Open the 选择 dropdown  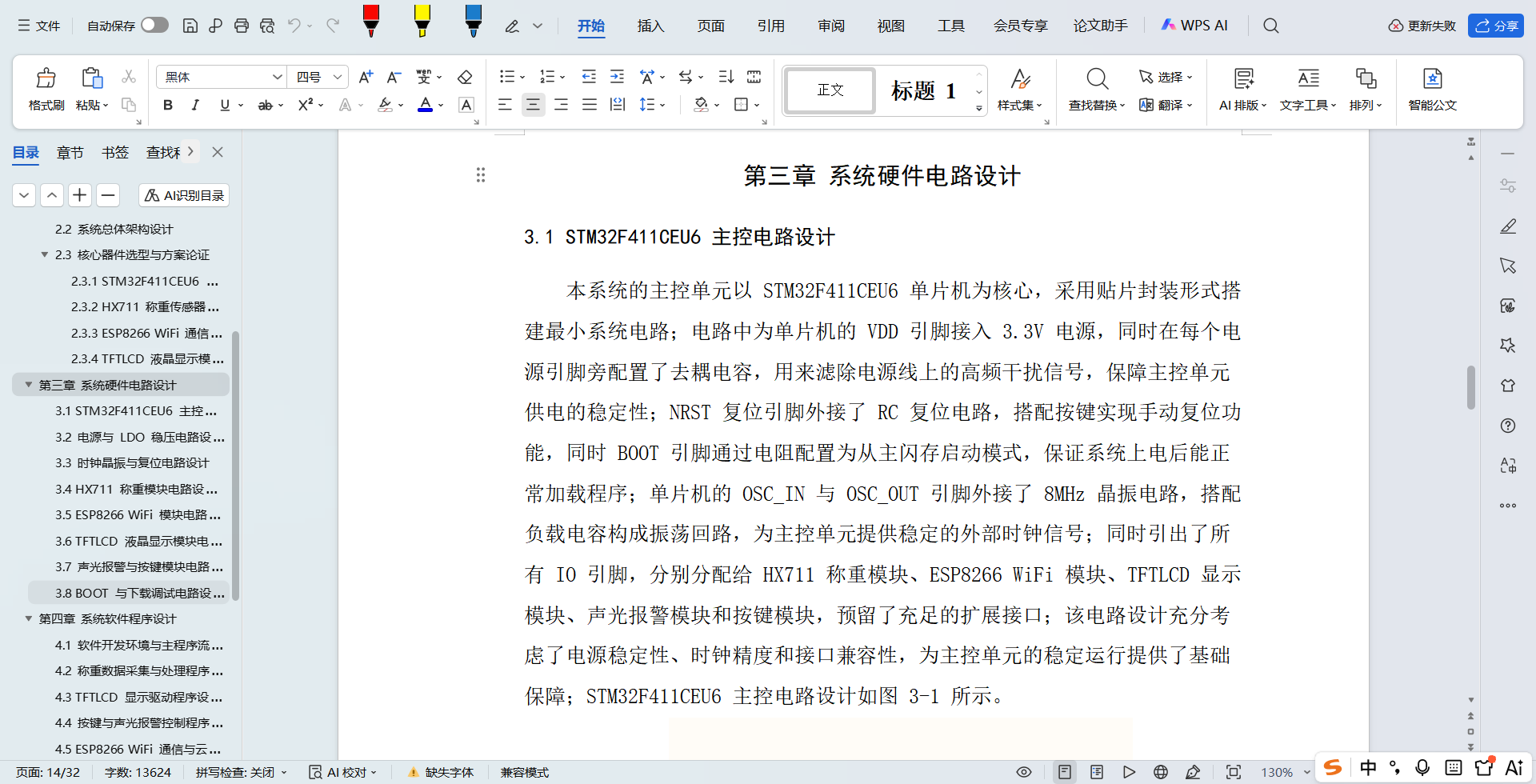click(1166, 77)
